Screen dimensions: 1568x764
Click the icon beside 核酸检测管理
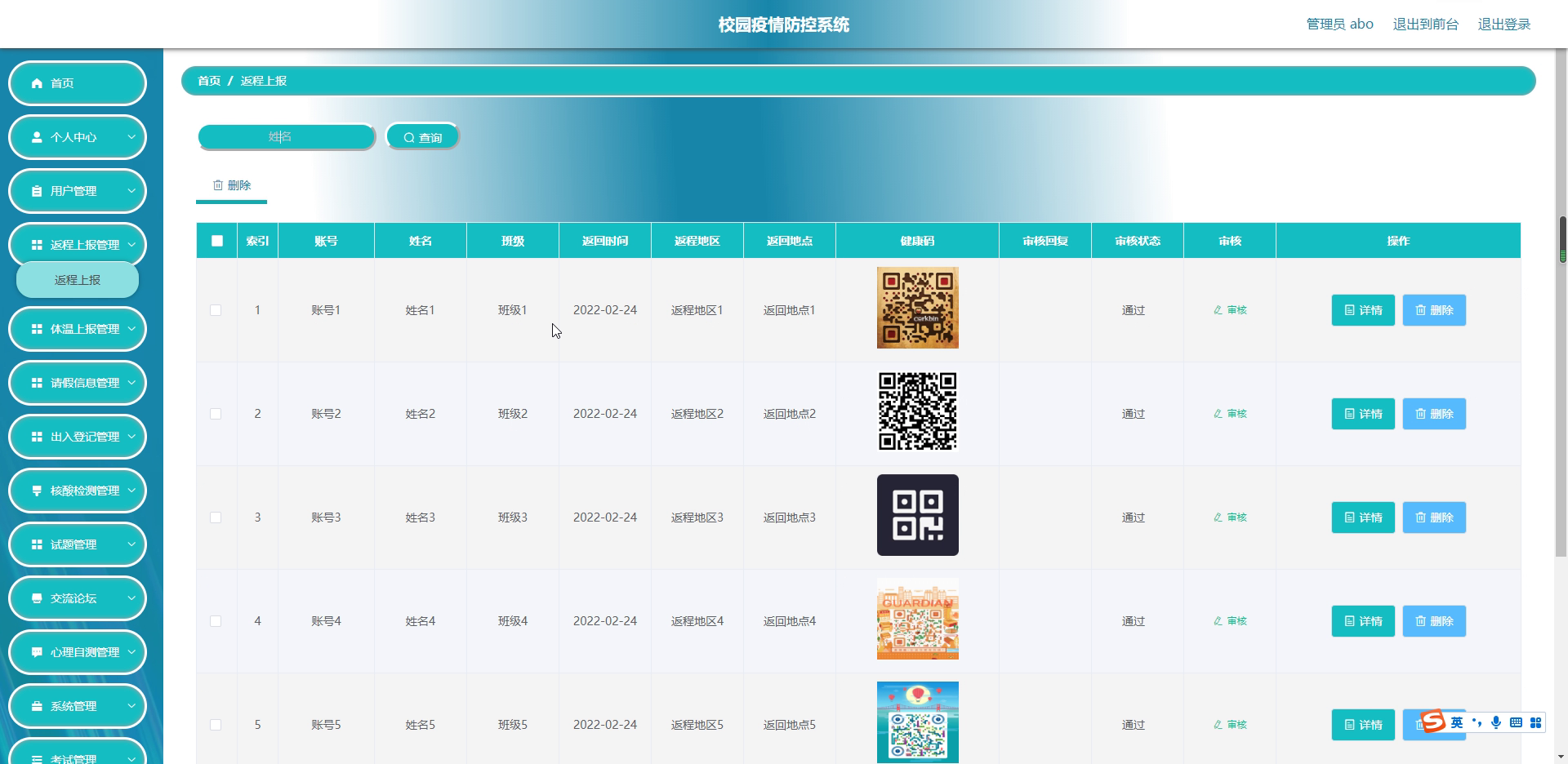coord(37,491)
